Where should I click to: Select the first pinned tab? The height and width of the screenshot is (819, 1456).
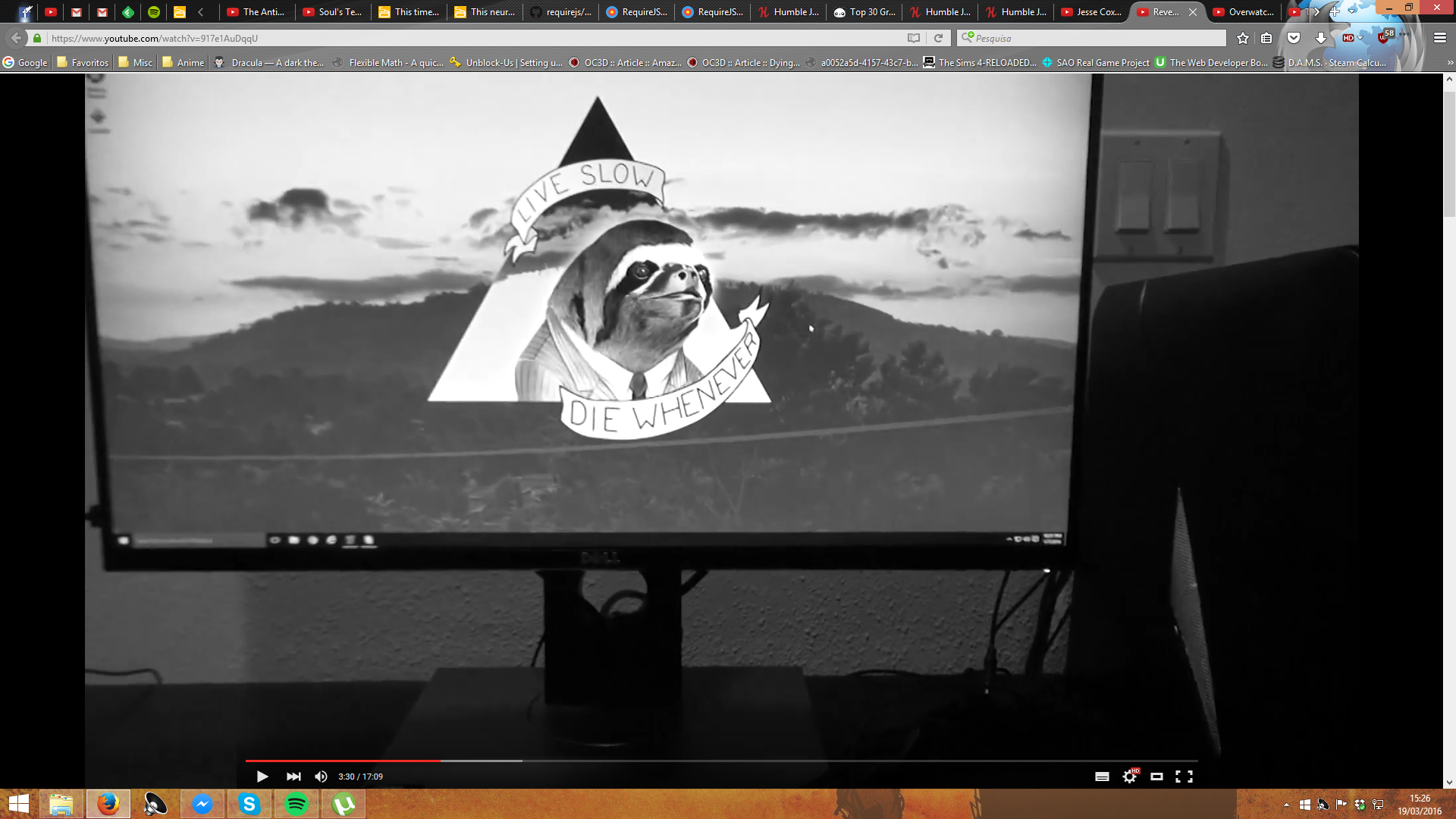[25, 12]
